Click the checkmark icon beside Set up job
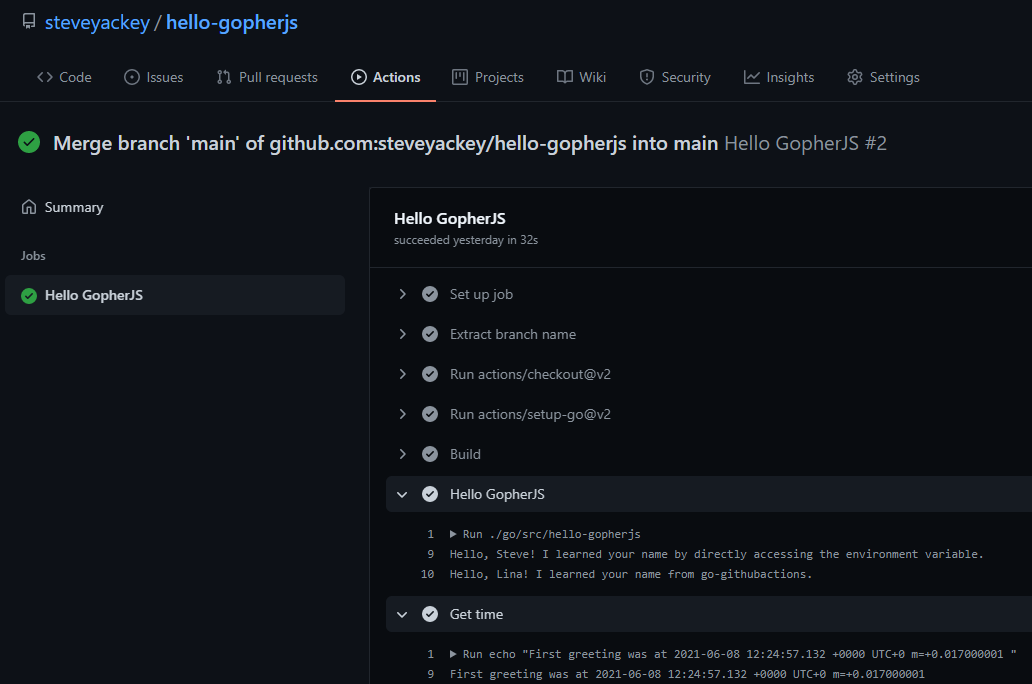 pos(430,294)
